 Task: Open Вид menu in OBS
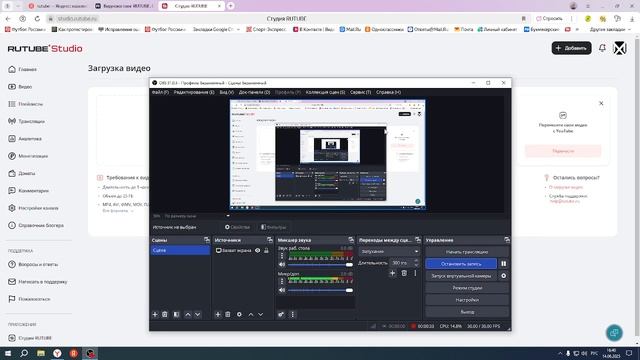[227, 92]
